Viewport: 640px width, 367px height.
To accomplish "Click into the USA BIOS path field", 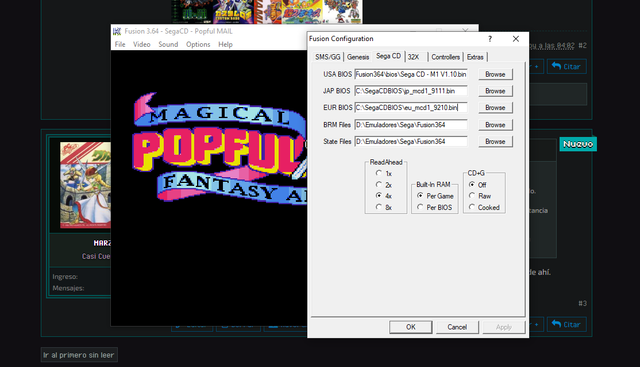I will (411, 74).
